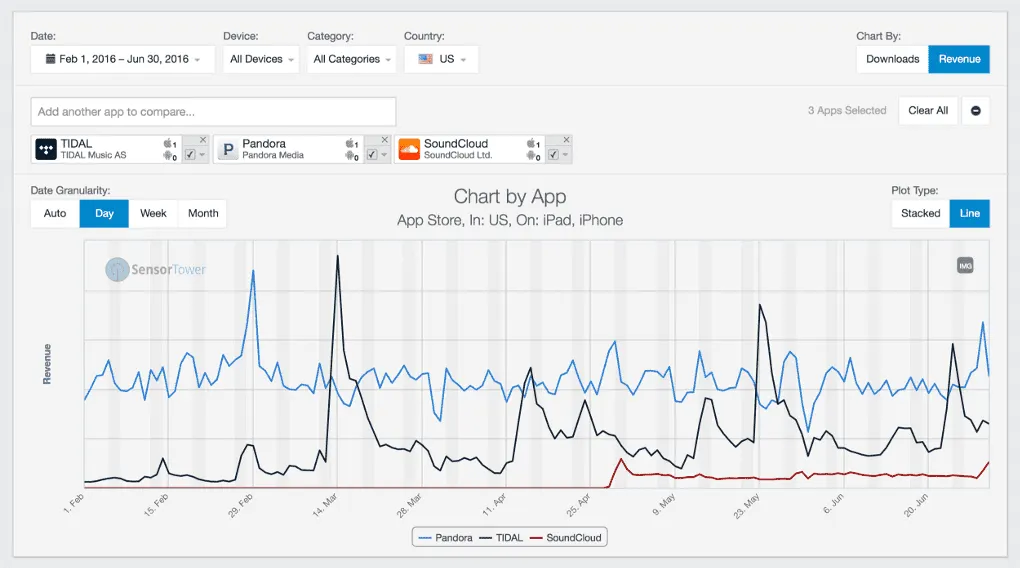Click the Android platform icon on the TIDAL chip
Image resolution: width=1020 pixels, height=568 pixels.
(168, 156)
